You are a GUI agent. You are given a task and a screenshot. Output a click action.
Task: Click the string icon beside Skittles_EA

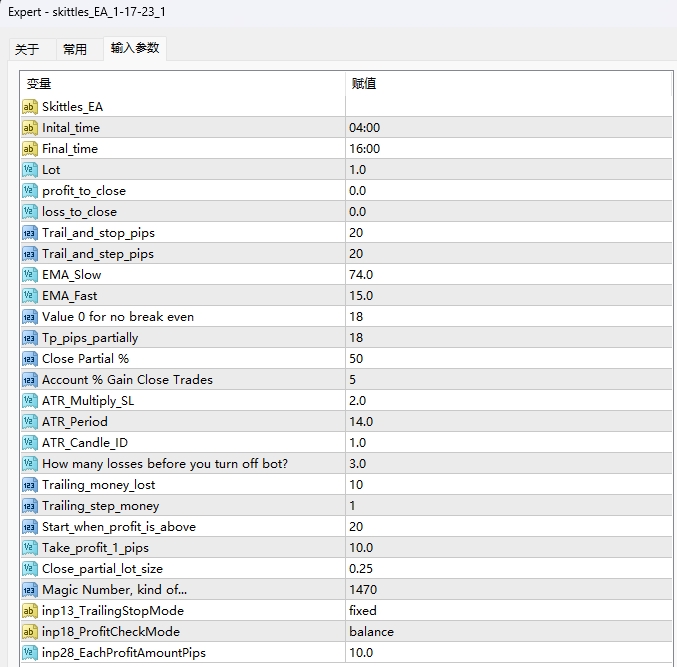(29, 107)
